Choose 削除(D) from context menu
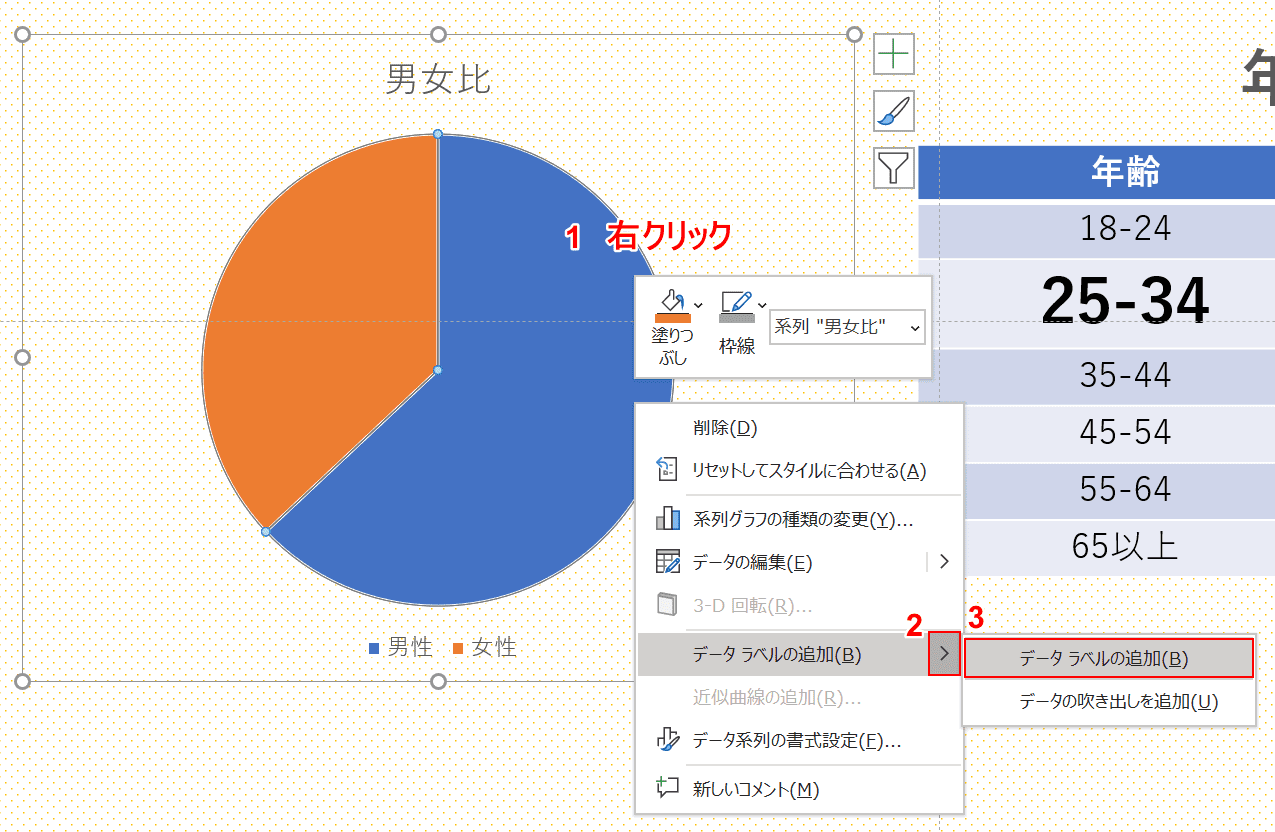 799,428
